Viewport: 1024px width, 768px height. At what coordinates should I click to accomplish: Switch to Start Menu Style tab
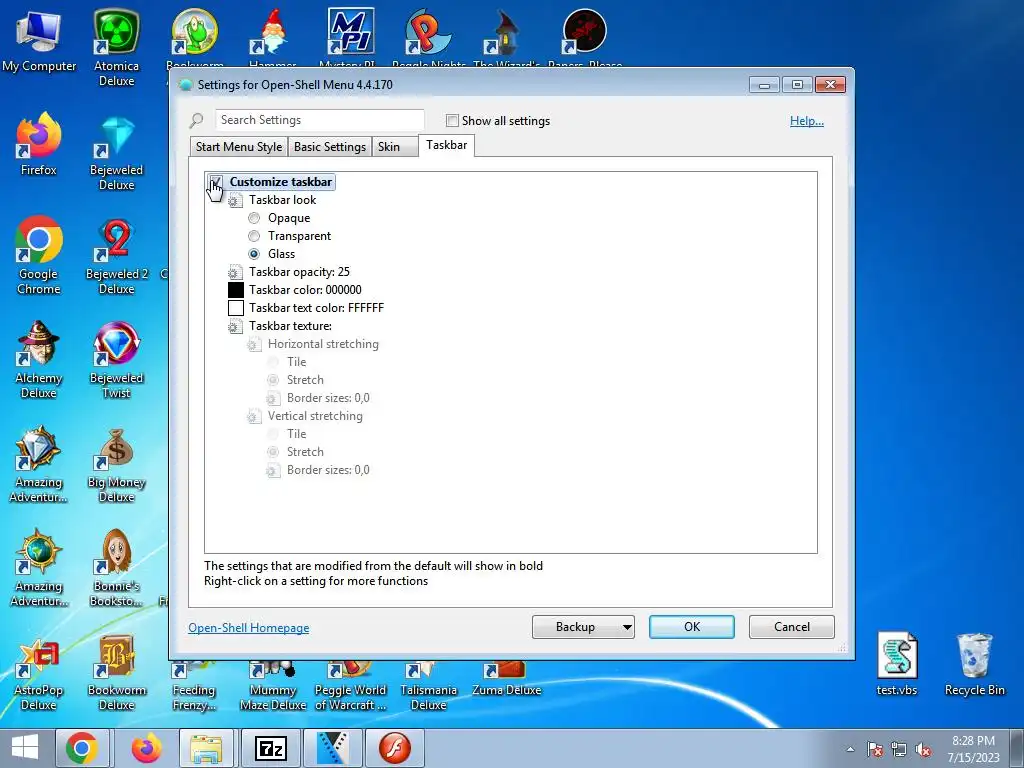coord(238,147)
